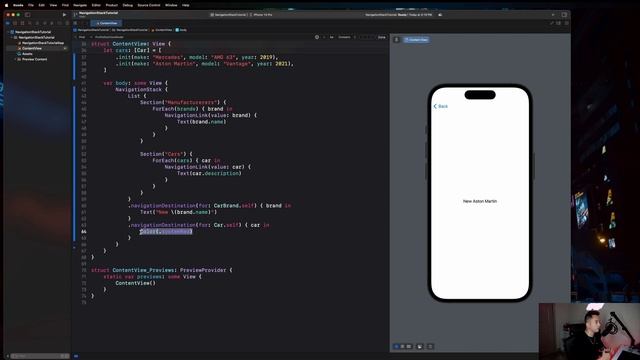Click the add plus button in toolbar
The height and width of the screenshot is (360, 640).
tap(553, 15)
